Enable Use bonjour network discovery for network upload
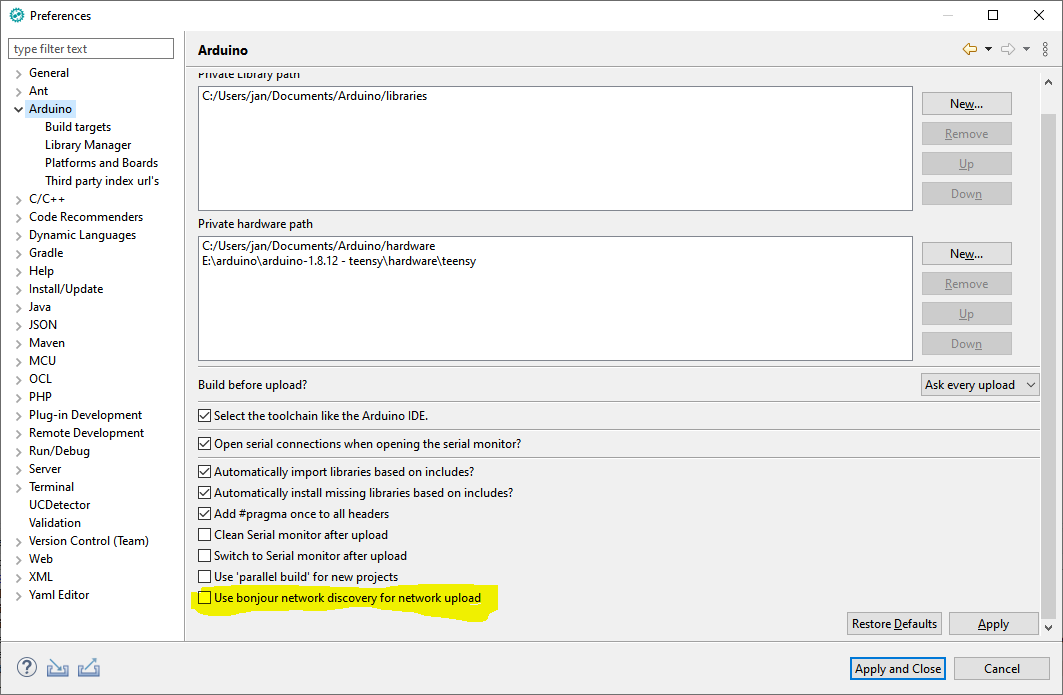This screenshot has width=1063, height=695. 204,597
